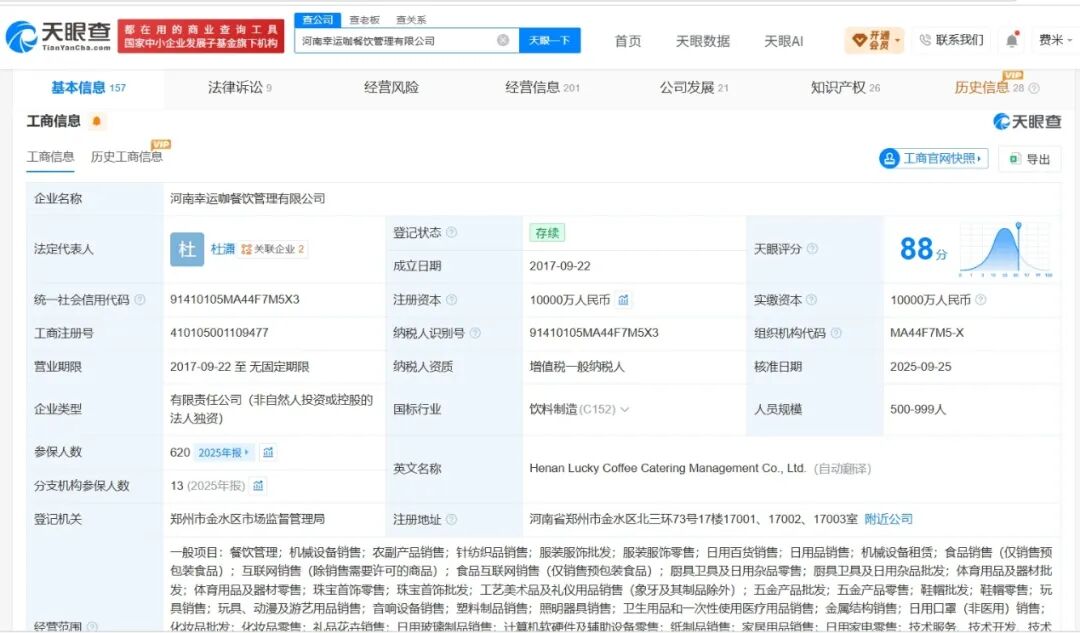Select approval date 2025-09-25
The height and width of the screenshot is (633, 1080).
click(920, 366)
